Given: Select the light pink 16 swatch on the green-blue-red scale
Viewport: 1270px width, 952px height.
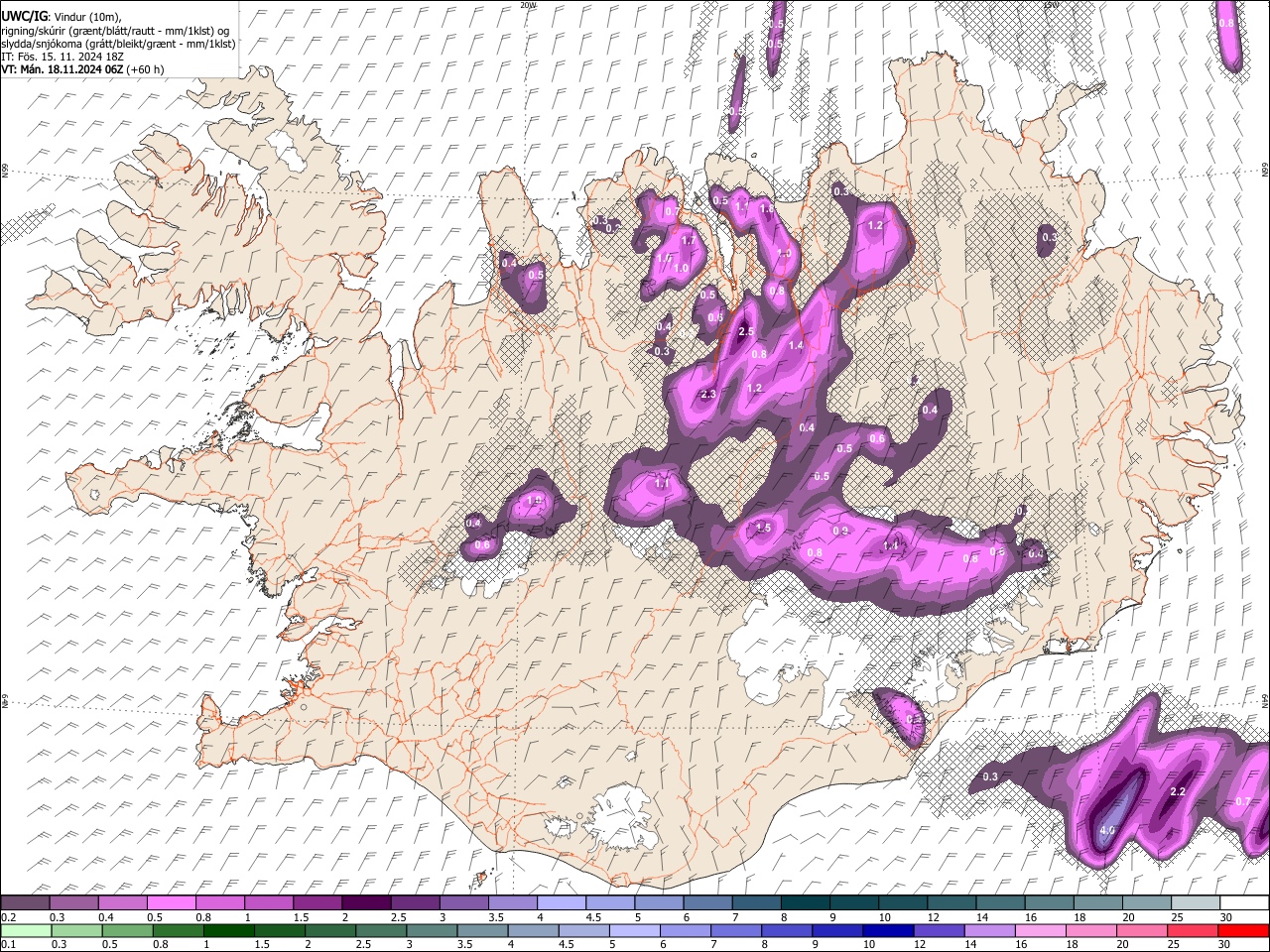Looking at the screenshot, I should 1039,930.
